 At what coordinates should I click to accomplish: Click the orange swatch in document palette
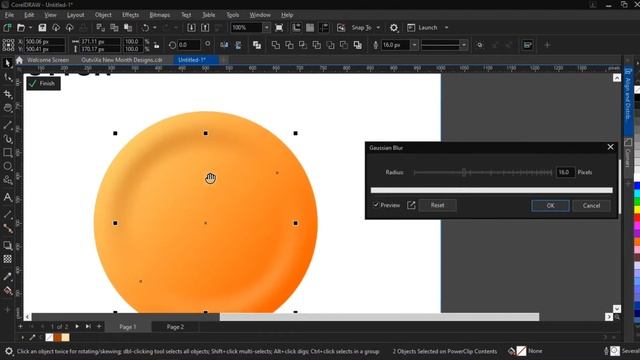[x=58, y=337]
